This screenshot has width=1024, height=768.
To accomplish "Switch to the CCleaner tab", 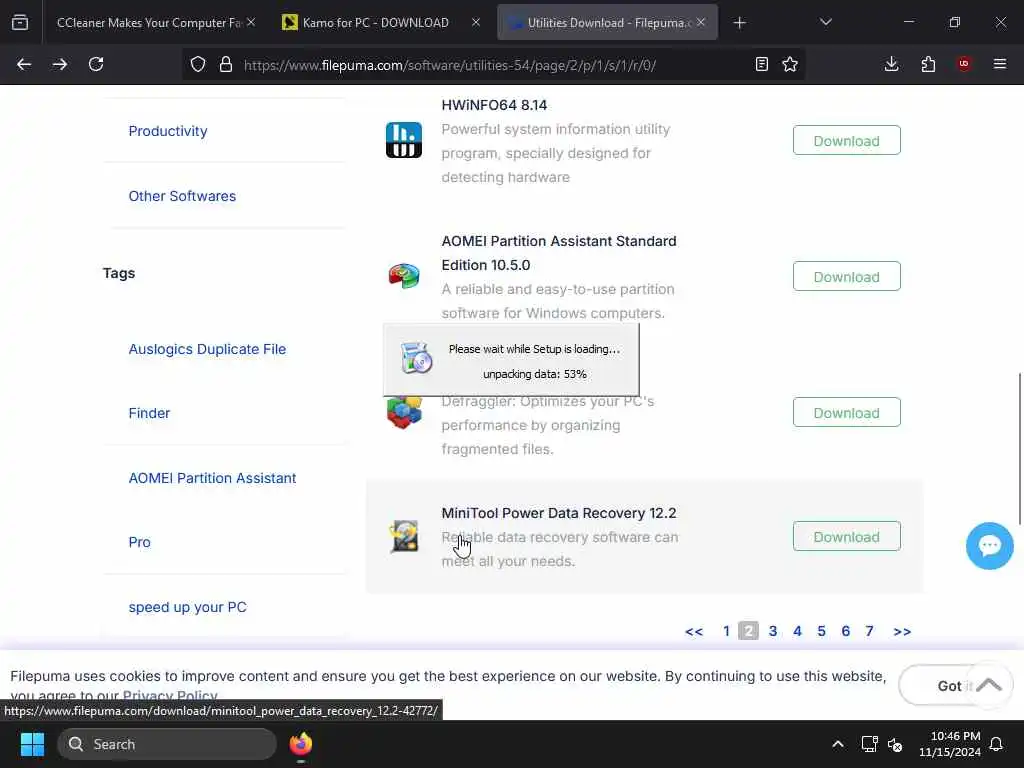I will 150,23.
